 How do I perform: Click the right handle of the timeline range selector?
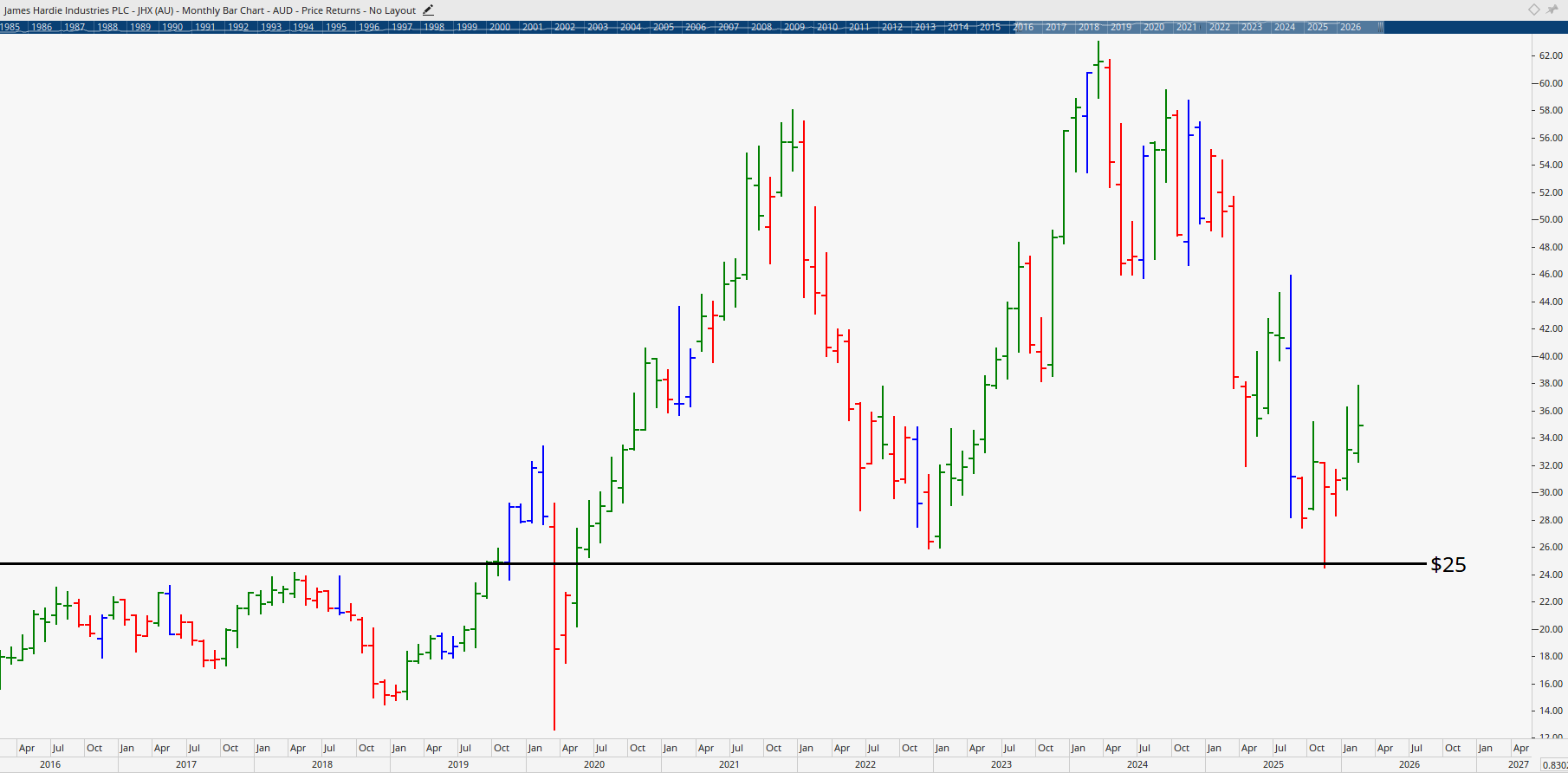[x=1380, y=27]
